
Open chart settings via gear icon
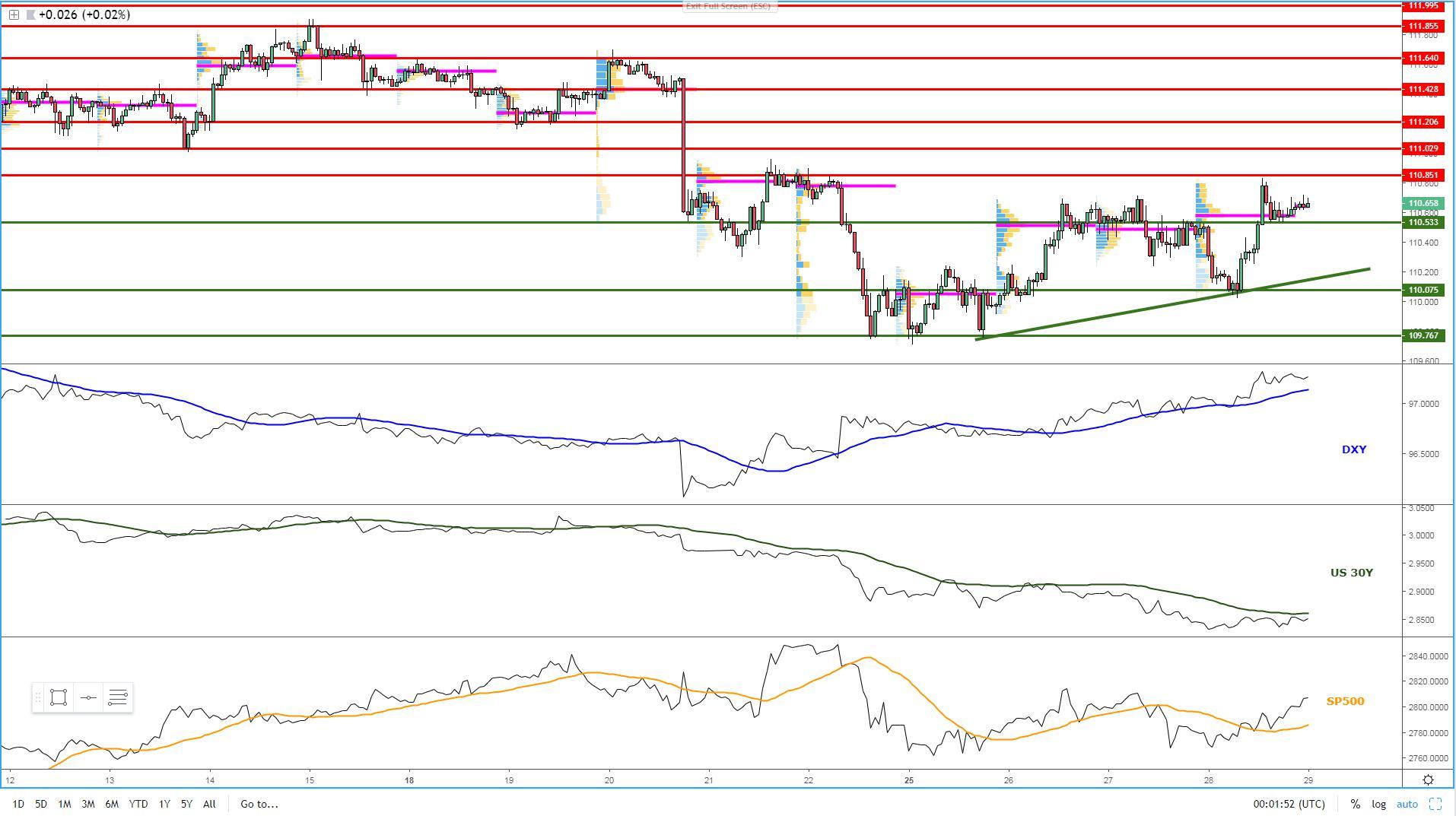(1428, 780)
